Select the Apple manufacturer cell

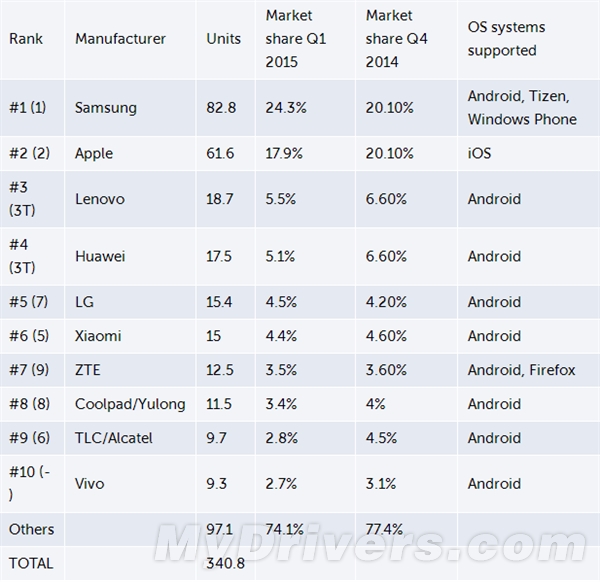pyautogui.click(x=94, y=153)
